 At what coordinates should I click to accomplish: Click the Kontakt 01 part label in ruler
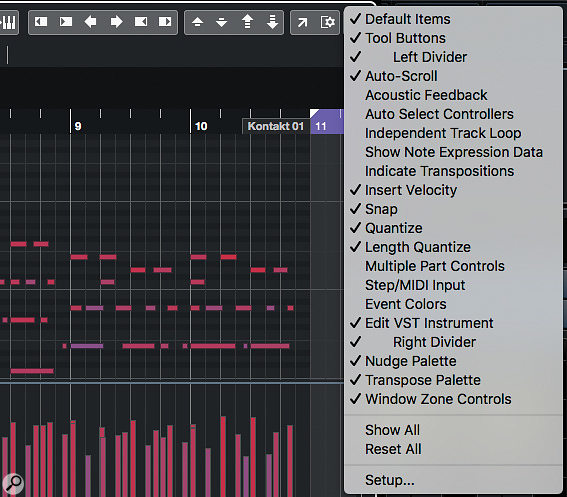[276, 126]
